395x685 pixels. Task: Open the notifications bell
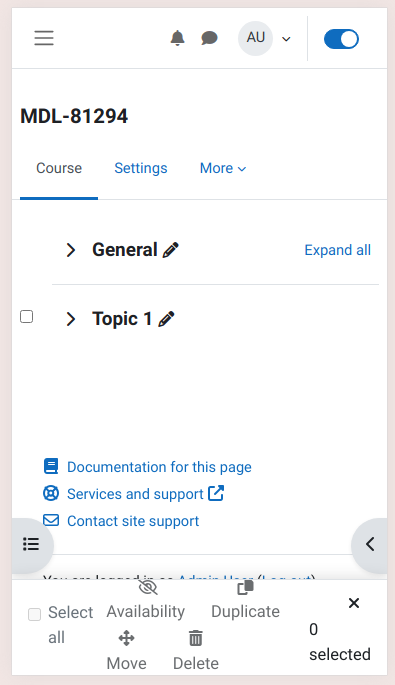pos(177,38)
